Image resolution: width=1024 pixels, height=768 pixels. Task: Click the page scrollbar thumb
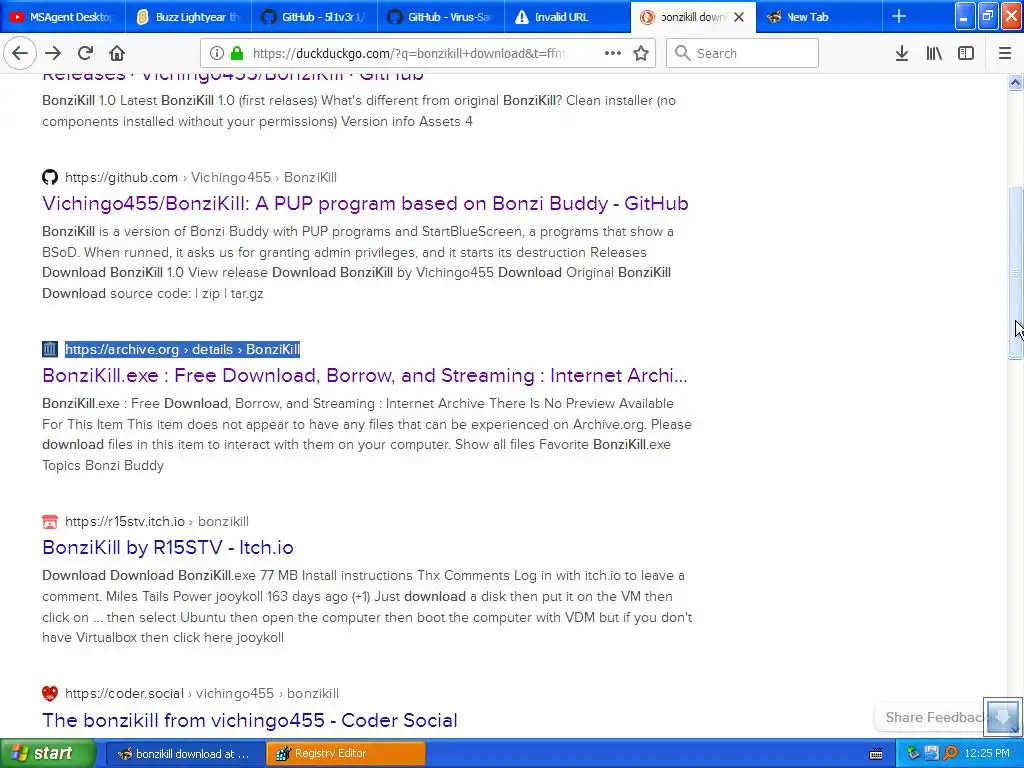click(1015, 273)
